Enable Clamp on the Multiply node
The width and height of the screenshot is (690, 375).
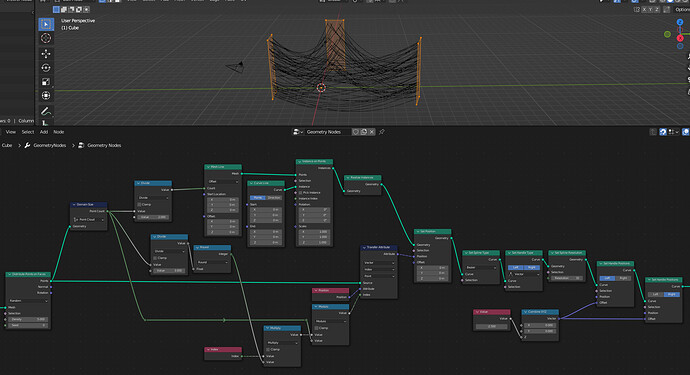tap(269, 349)
